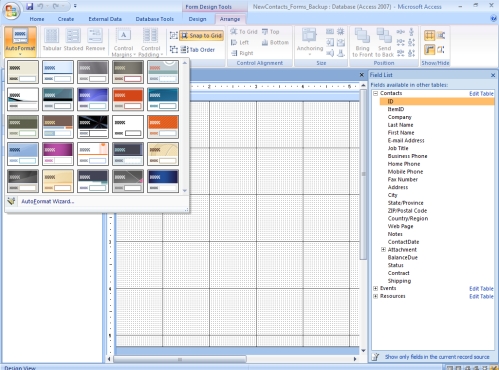The image size is (499, 370).
Task: Expand the Attachment field node
Action: [383, 249]
